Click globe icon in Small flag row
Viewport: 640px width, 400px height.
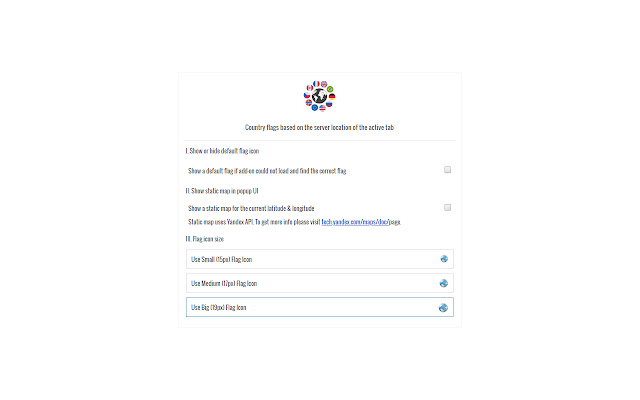[x=443, y=259]
